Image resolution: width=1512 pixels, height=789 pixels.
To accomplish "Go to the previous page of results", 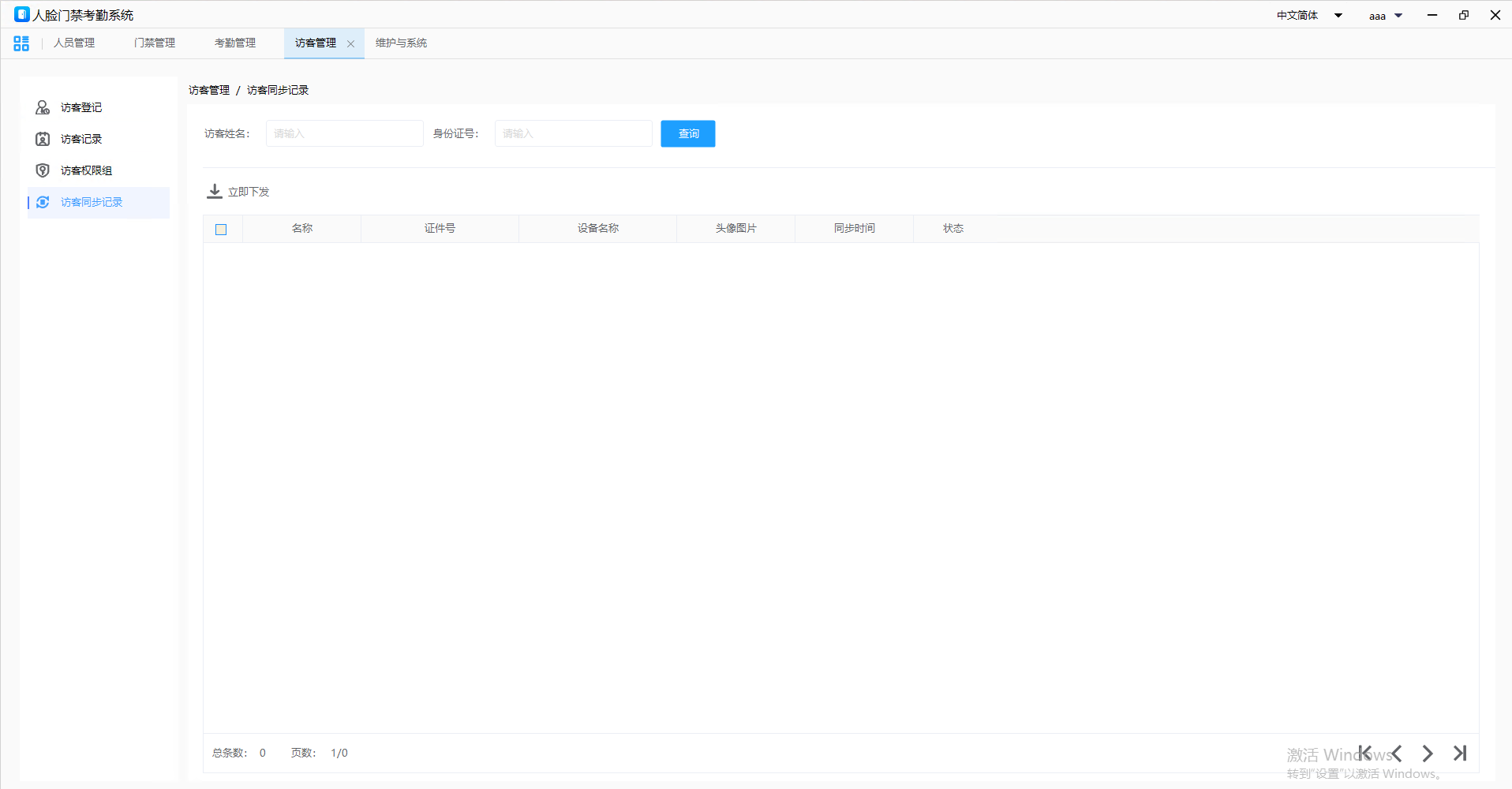I will [1397, 753].
